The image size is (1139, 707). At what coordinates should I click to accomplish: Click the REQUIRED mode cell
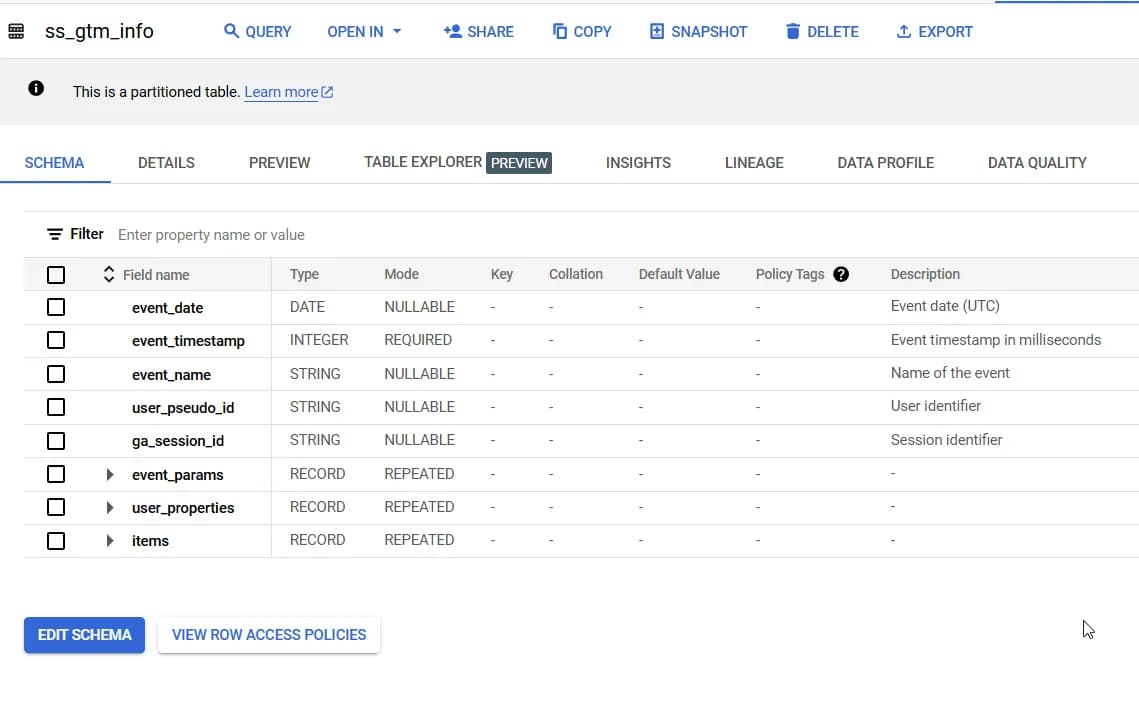point(418,339)
